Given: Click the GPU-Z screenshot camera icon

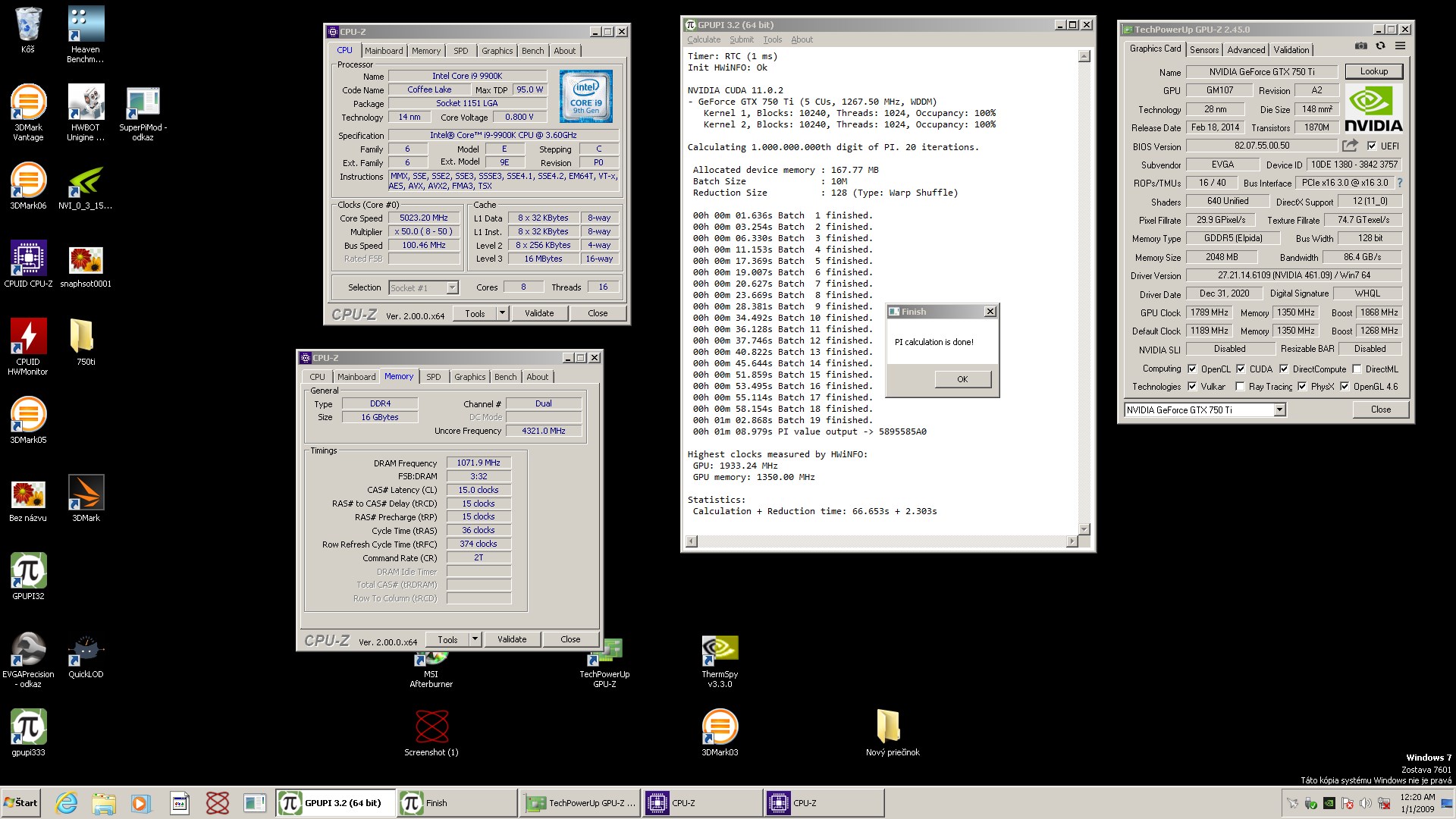Looking at the screenshot, I should pyautogui.click(x=1361, y=46).
